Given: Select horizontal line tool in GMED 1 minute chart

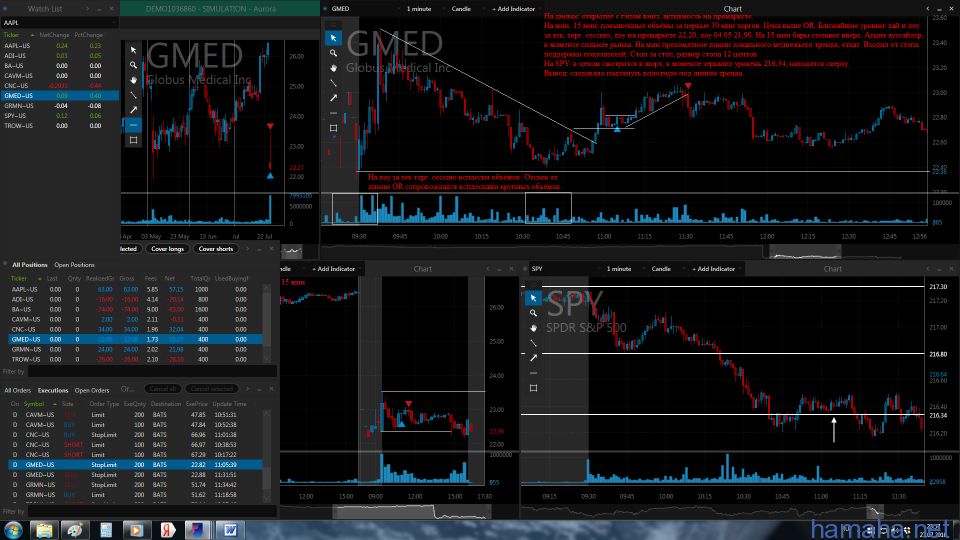Looking at the screenshot, I should point(333,113).
